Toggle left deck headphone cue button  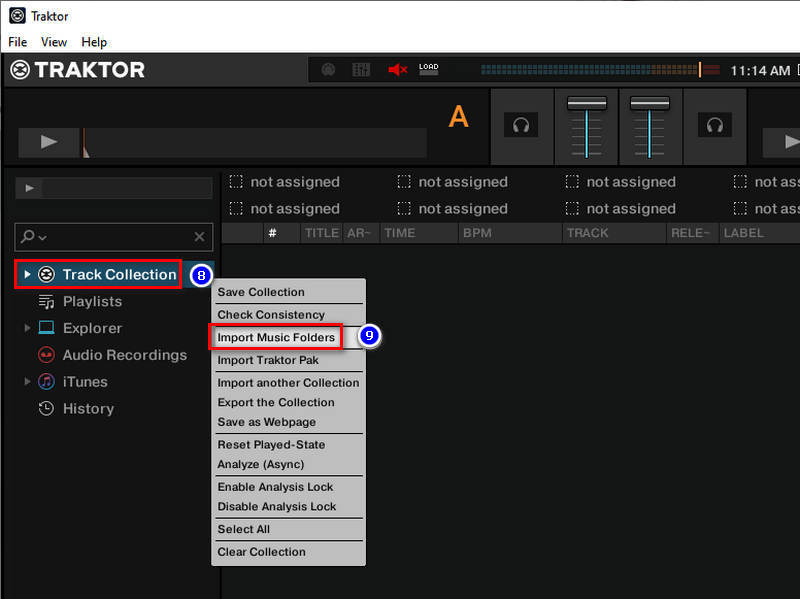(x=521, y=125)
